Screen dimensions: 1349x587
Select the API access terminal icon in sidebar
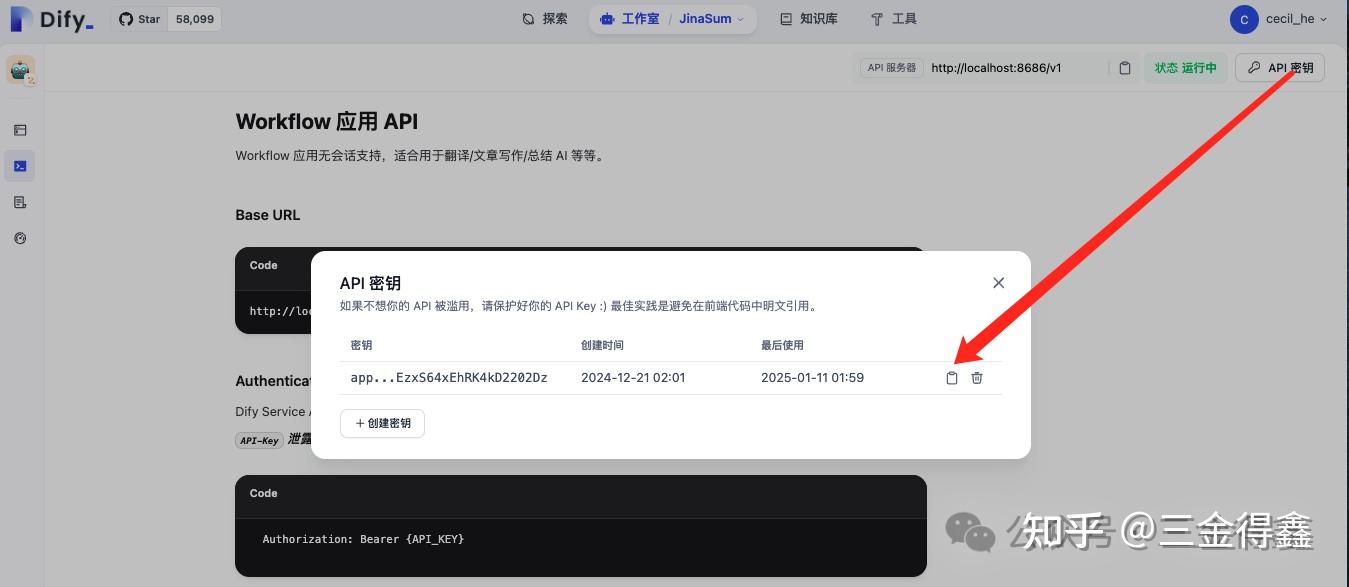click(x=19, y=165)
